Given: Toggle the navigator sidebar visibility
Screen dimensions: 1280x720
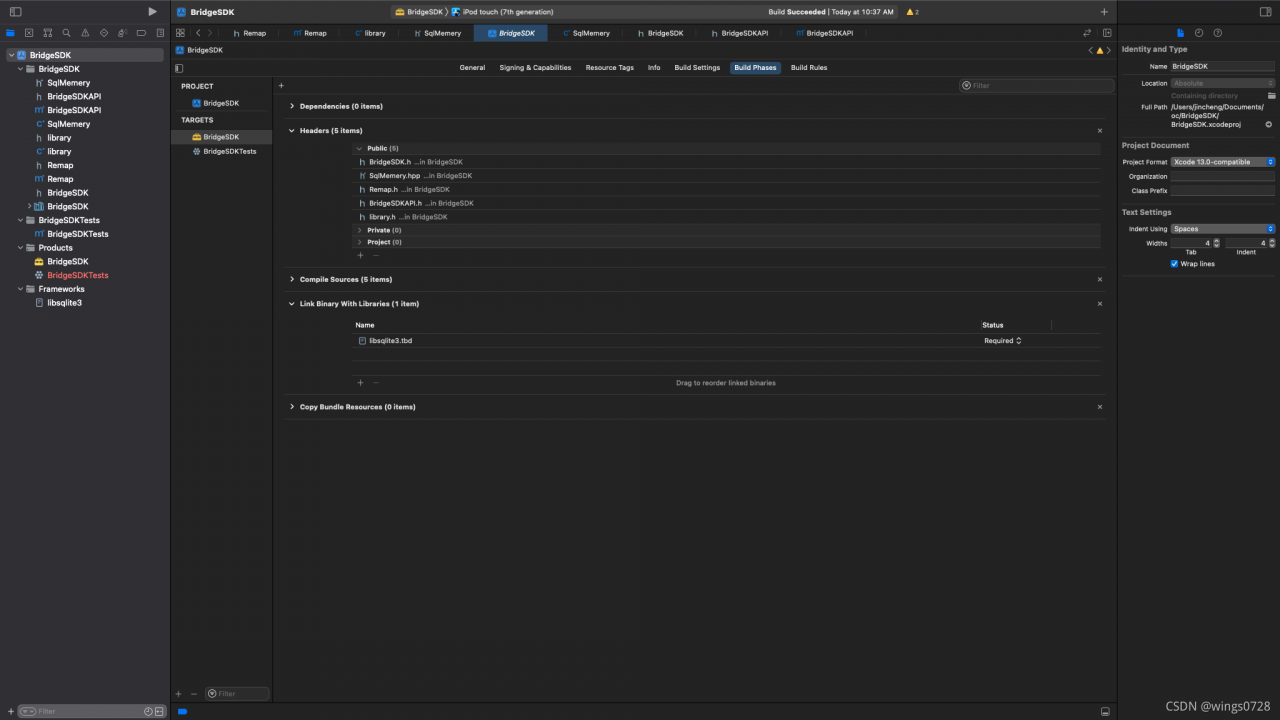Looking at the screenshot, I should tap(15, 12).
